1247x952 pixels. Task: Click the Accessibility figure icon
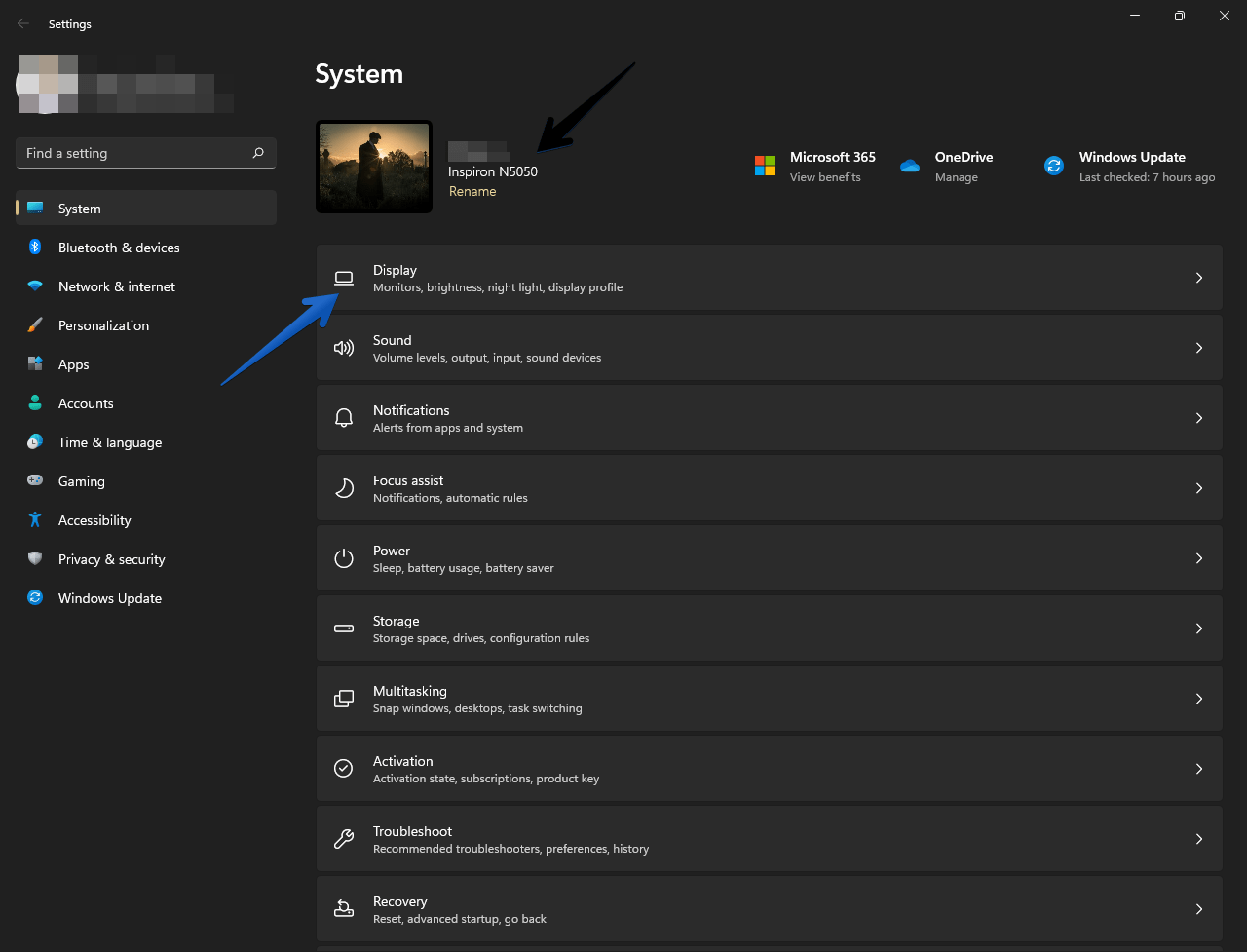pos(35,520)
